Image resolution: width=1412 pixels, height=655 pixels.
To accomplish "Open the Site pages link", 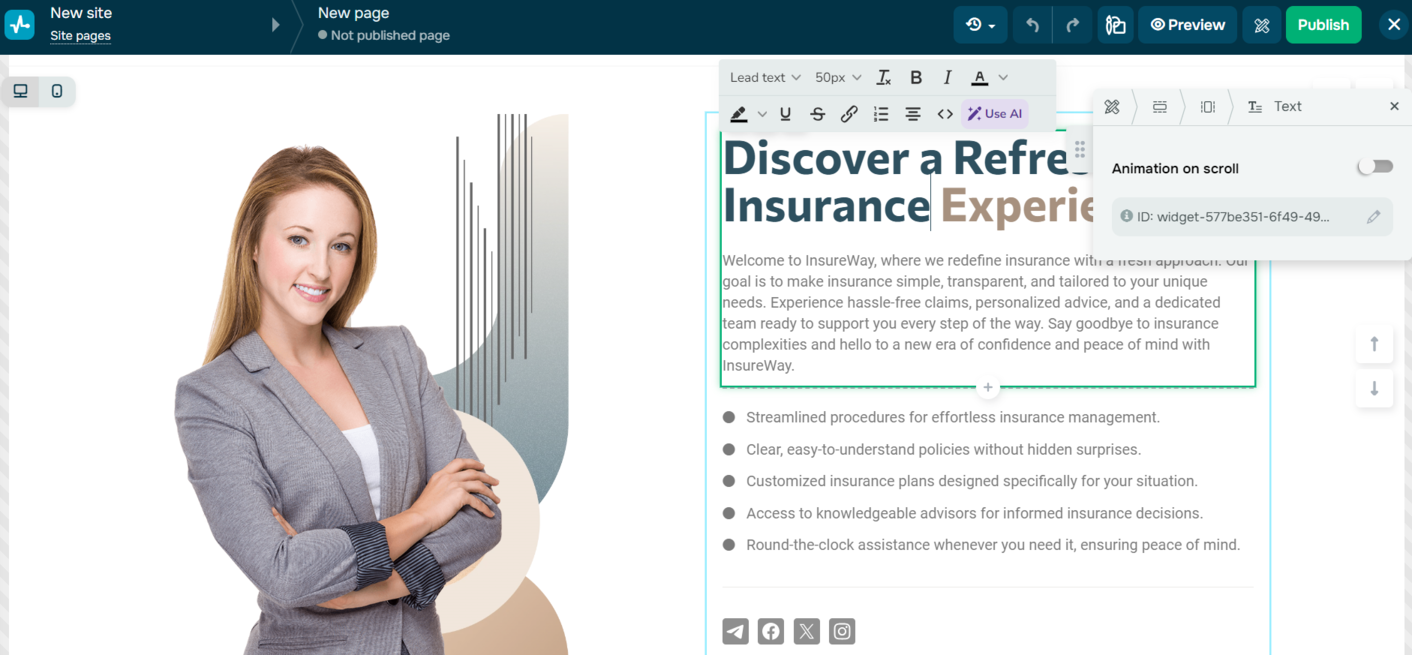I will pos(80,36).
